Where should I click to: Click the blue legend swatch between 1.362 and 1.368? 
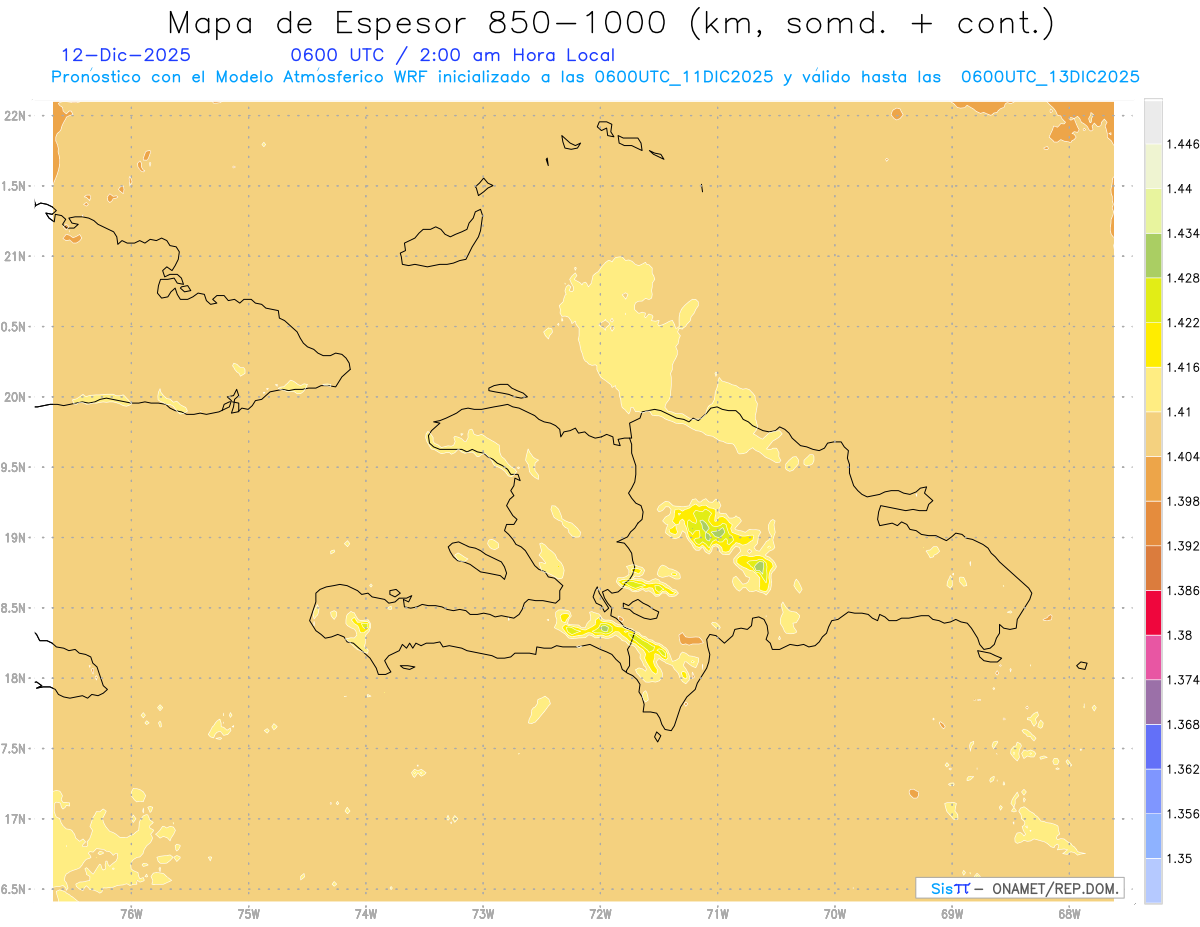coord(1153,746)
